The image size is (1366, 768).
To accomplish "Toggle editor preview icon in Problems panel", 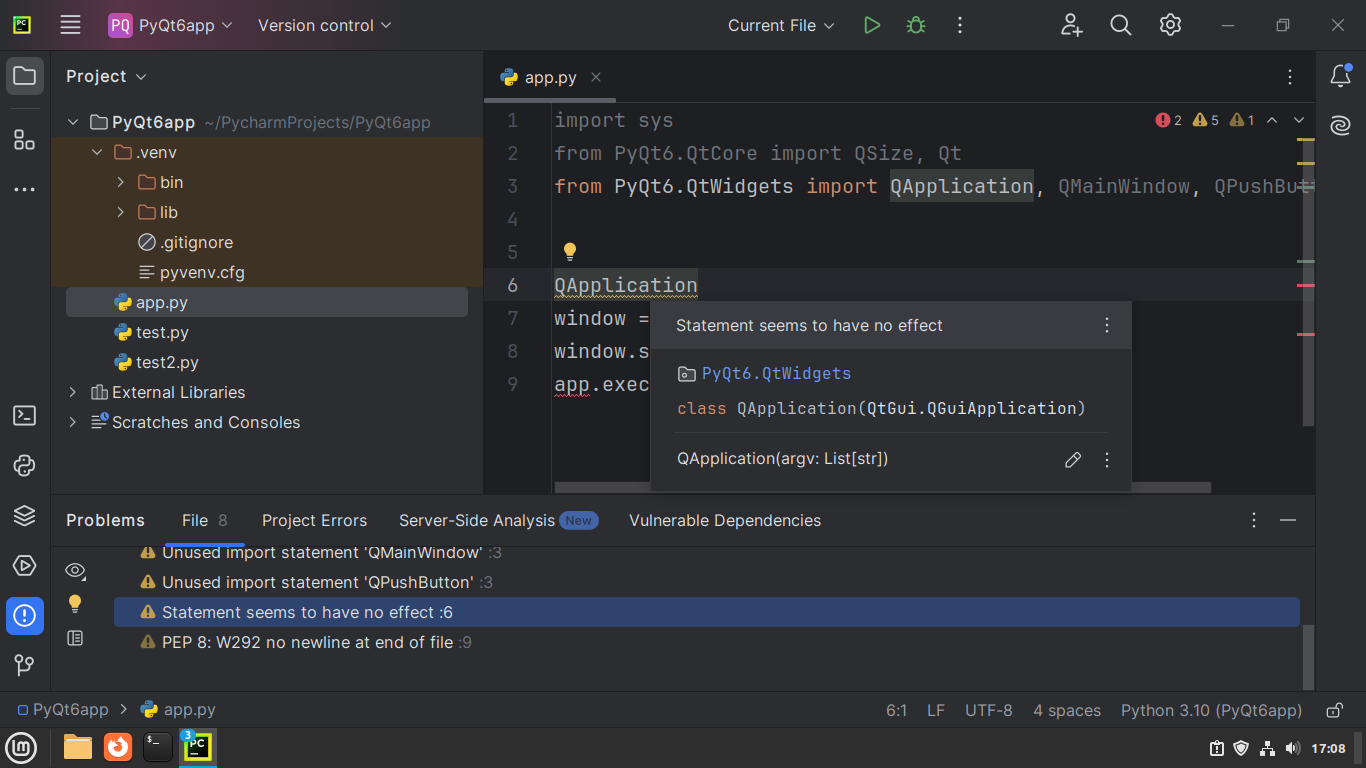I will [x=75, y=638].
